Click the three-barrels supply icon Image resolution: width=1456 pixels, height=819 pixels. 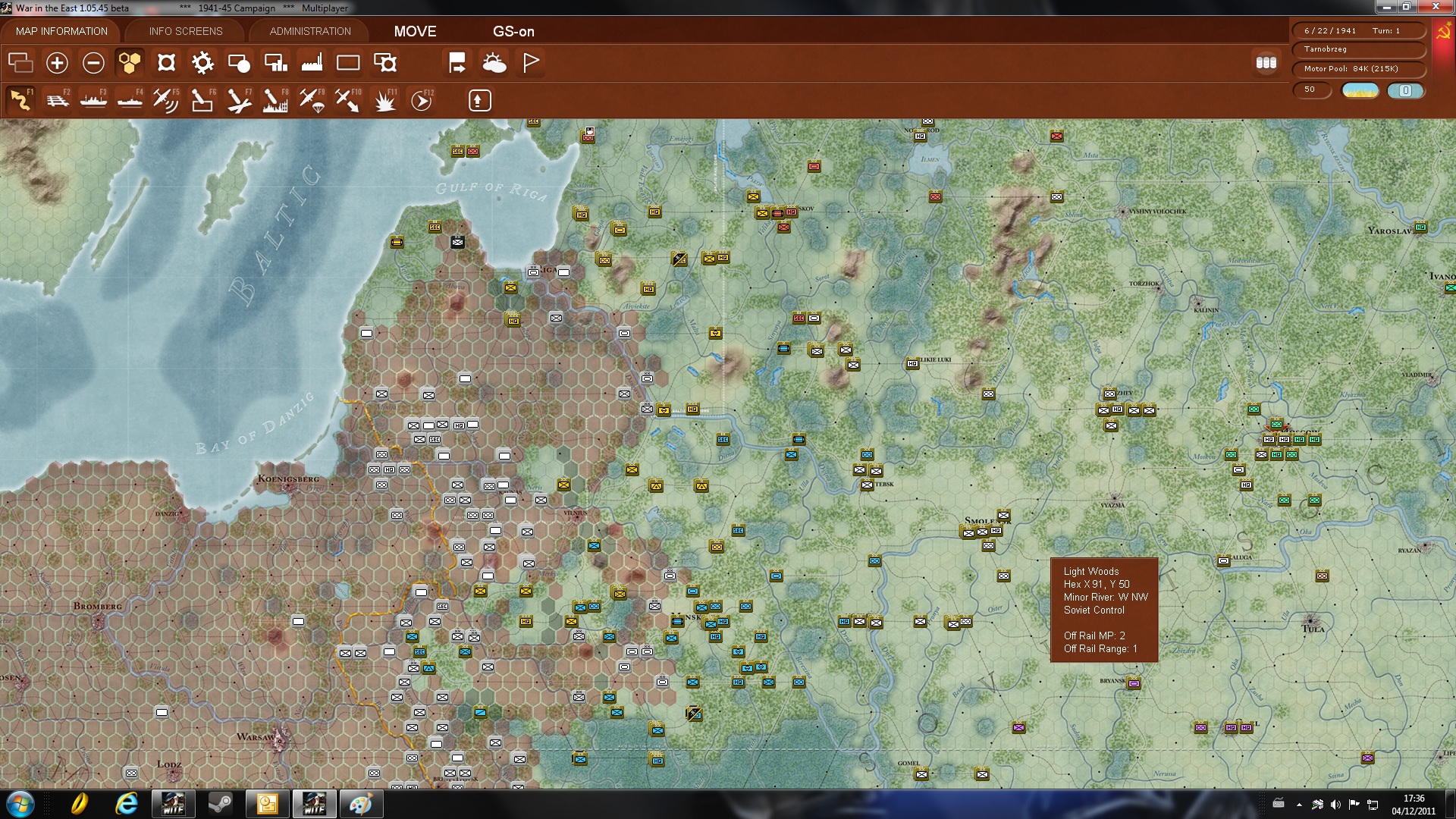coord(1266,63)
